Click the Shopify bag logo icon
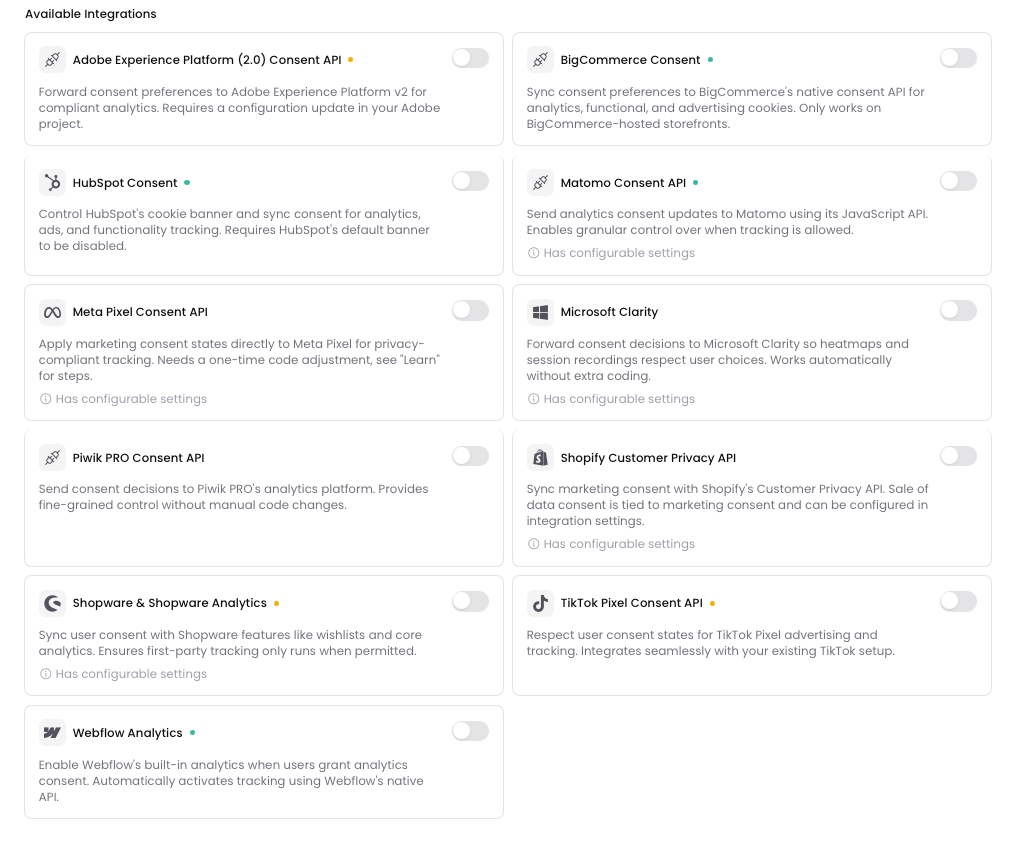 click(540, 457)
